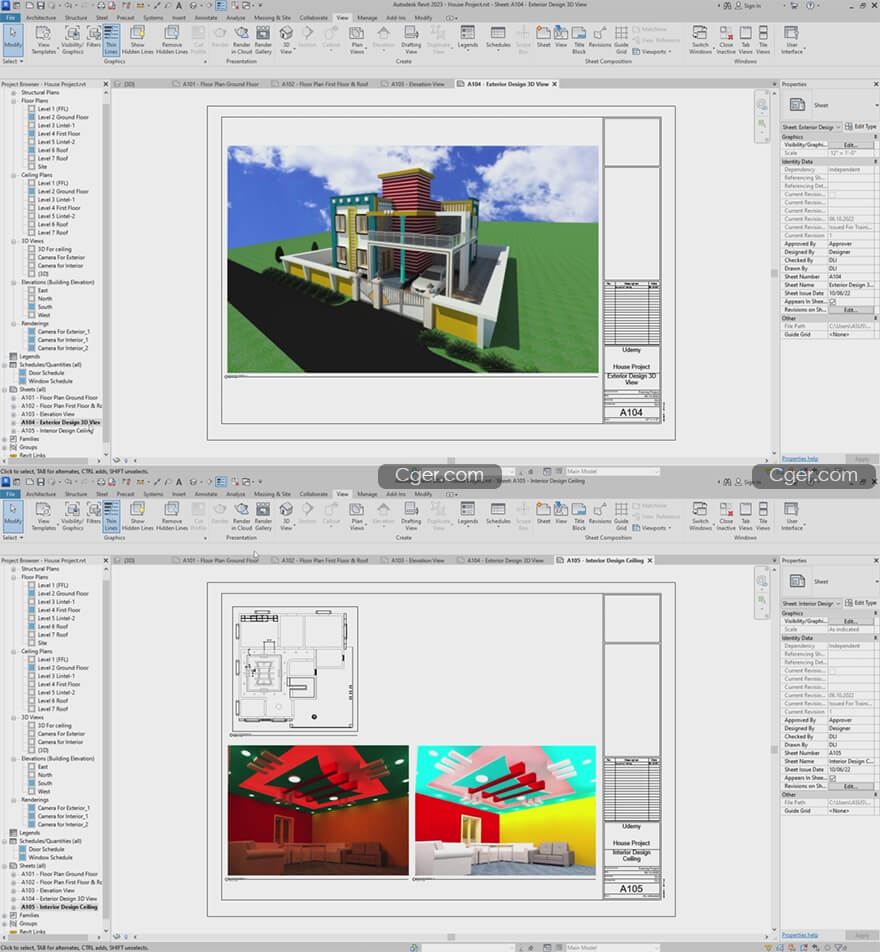Open the File menu in the lower window

click(x=11, y=494)
